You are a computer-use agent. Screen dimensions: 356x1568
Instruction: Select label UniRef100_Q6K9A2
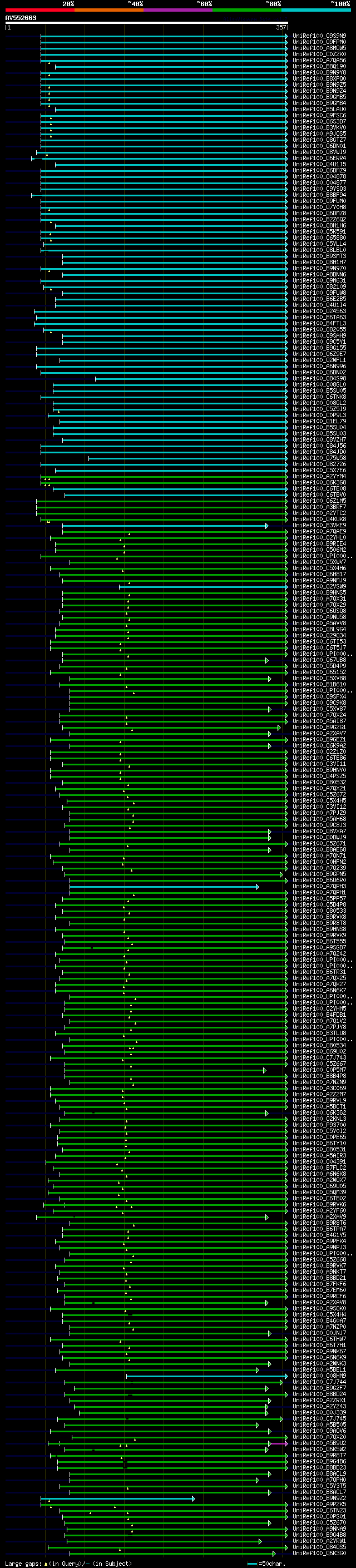point(319,746)
